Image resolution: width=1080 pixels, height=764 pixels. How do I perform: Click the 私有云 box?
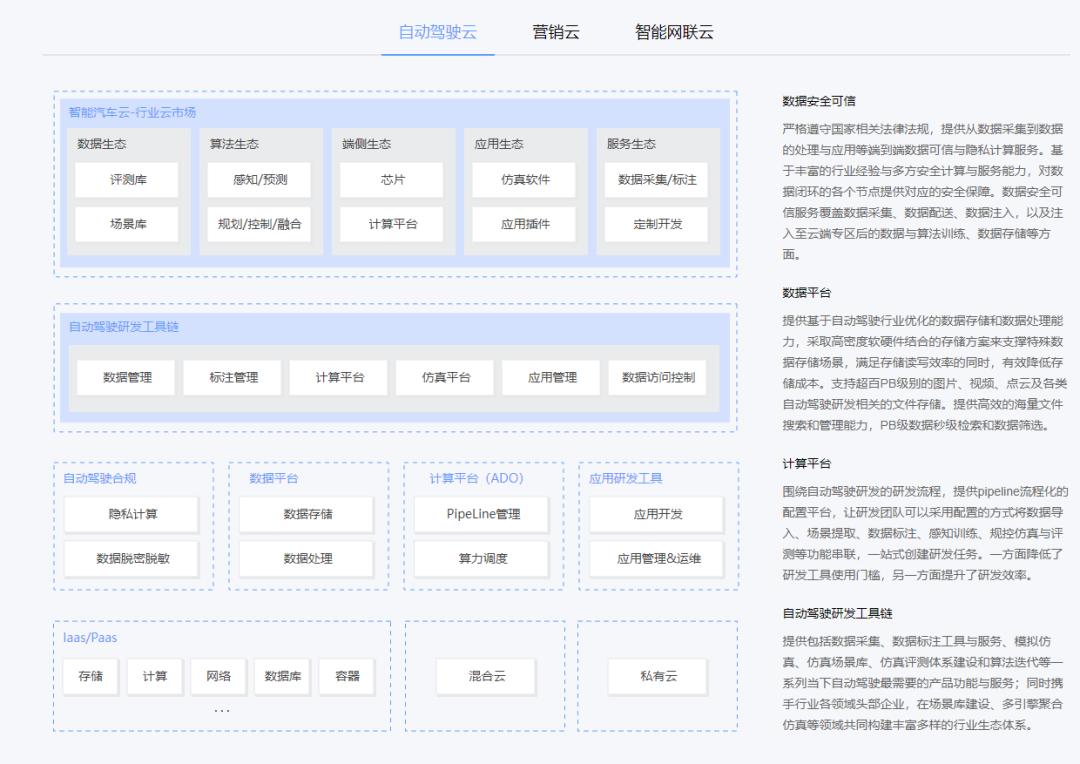point(658,677)
